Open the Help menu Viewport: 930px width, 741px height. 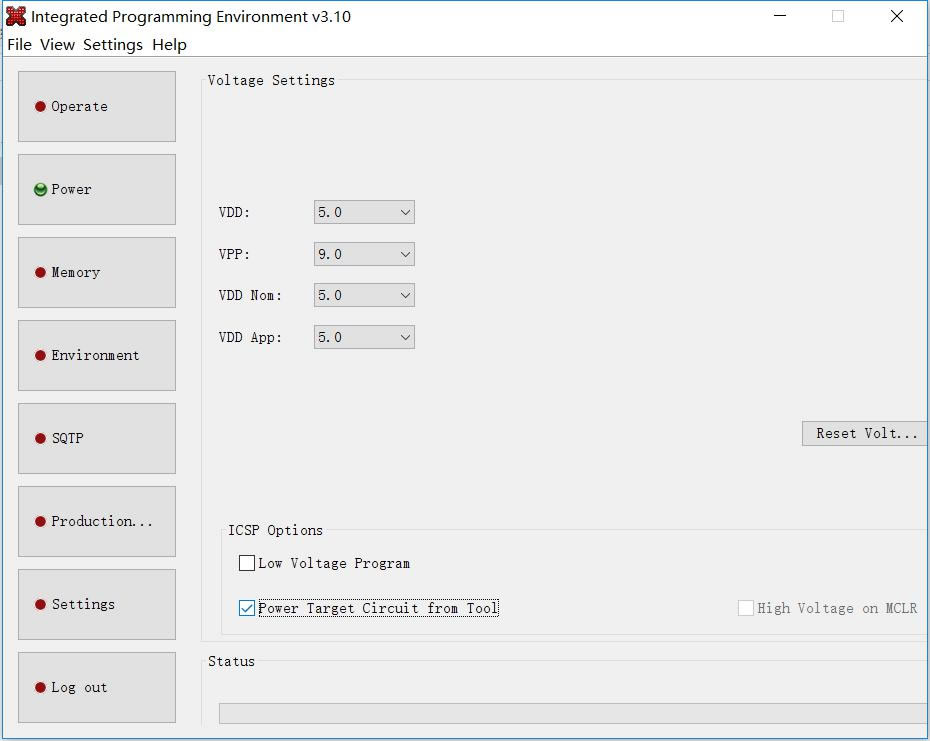point(169,44)
